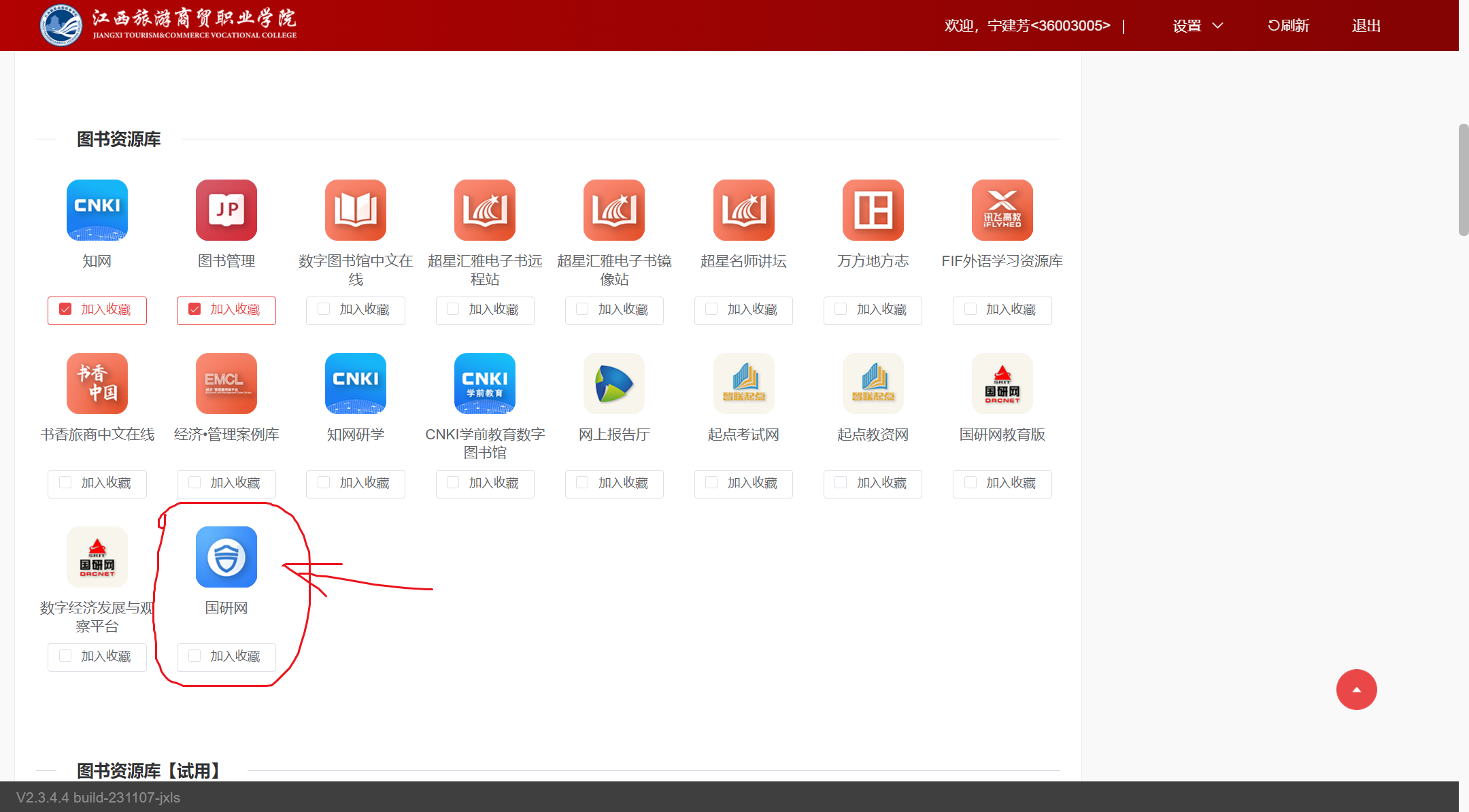
Task: Open 超星名师讲坛 icon
Action: [x=744, y=210]
